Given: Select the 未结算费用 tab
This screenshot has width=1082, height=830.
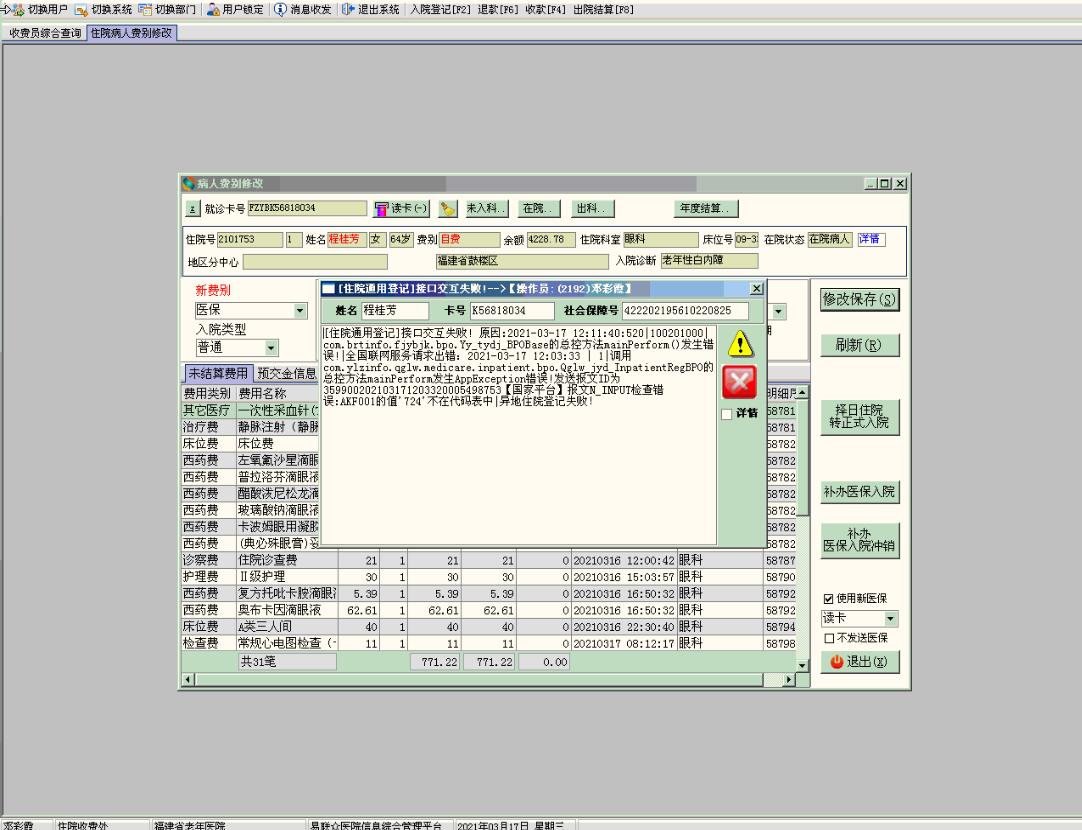Looking at the screenshot, I should tap(218, 373).
